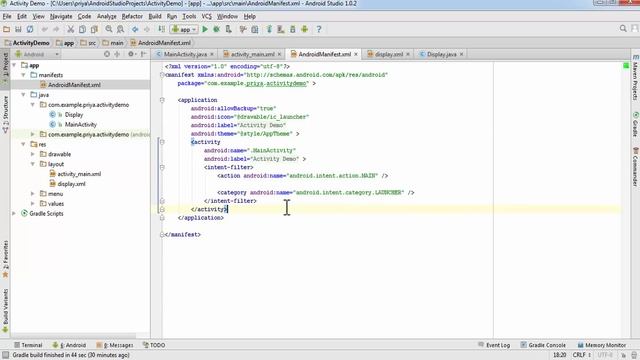Run the app with green play button
The width and height of the screenshot is (640, 360).
(205, 29)
